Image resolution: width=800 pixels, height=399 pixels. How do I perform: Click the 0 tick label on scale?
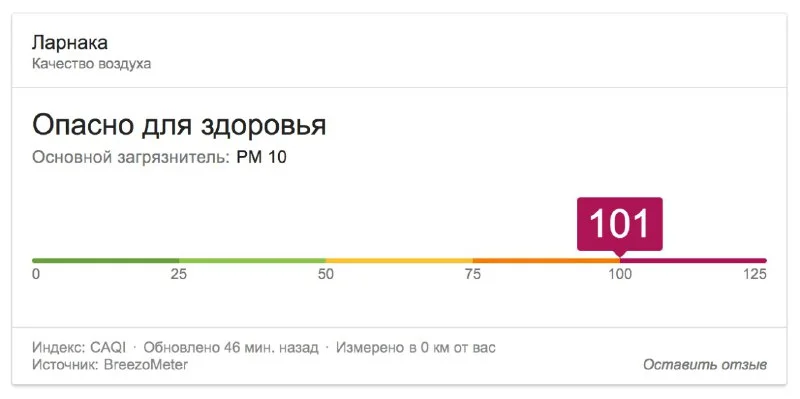(x=36, y=275)
